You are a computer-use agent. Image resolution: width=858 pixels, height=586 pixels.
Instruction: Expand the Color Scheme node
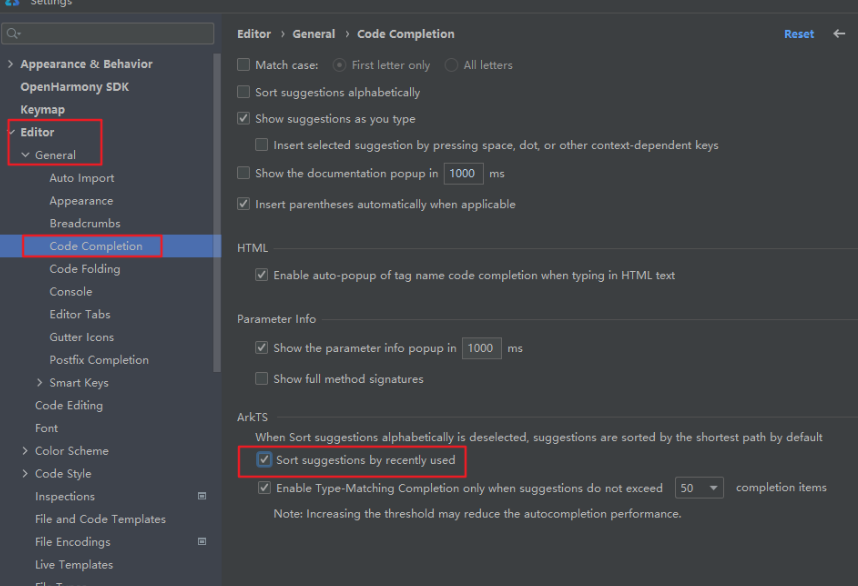point(25,451)
